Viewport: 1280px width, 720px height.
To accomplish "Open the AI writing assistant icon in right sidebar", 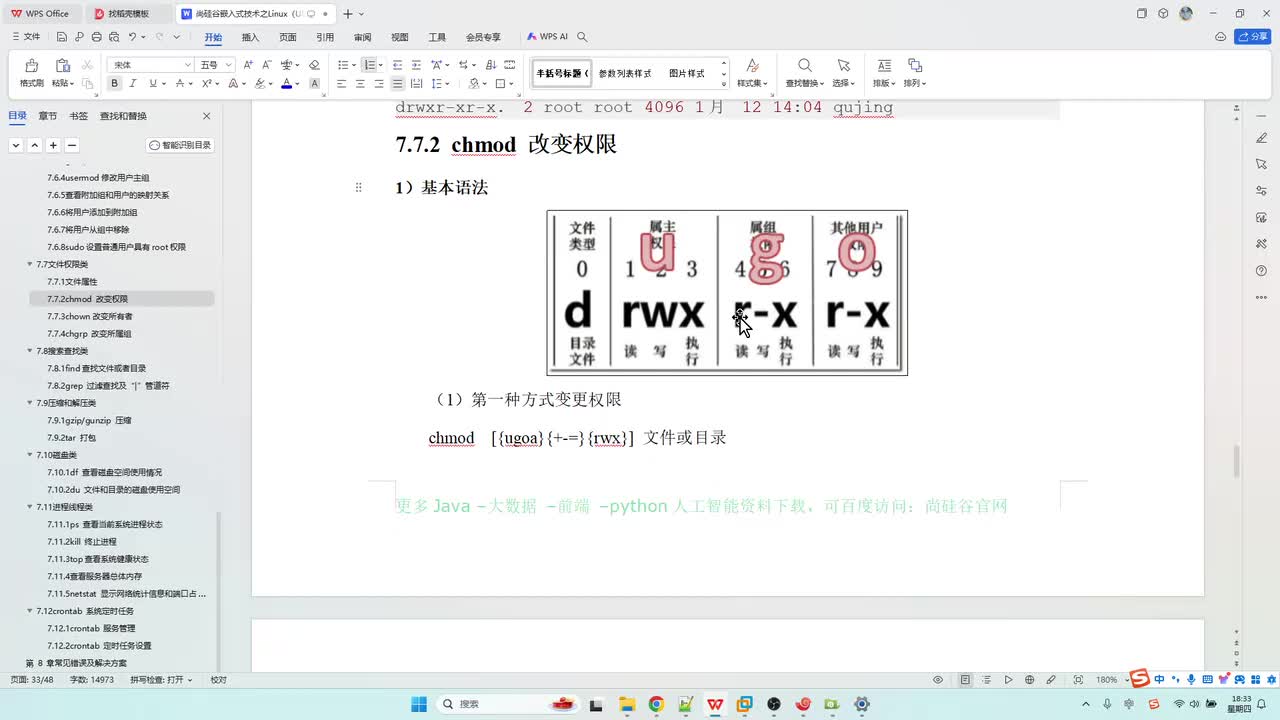I will (1261, 137).
